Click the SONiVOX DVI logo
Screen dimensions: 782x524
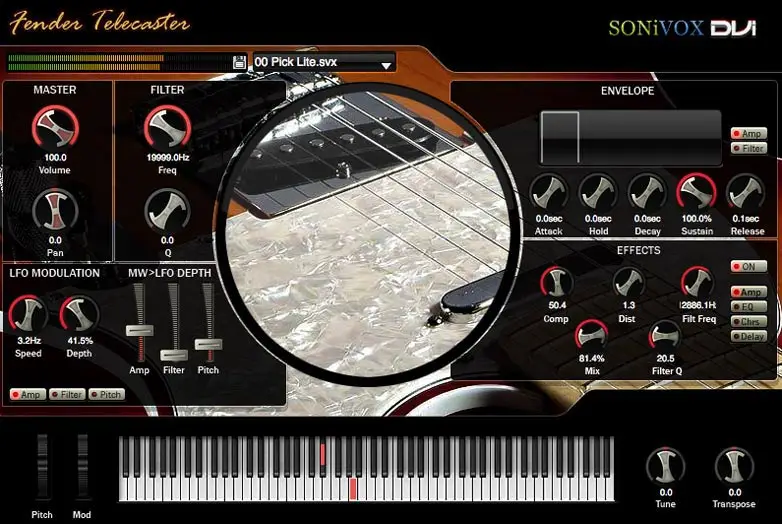682,28
